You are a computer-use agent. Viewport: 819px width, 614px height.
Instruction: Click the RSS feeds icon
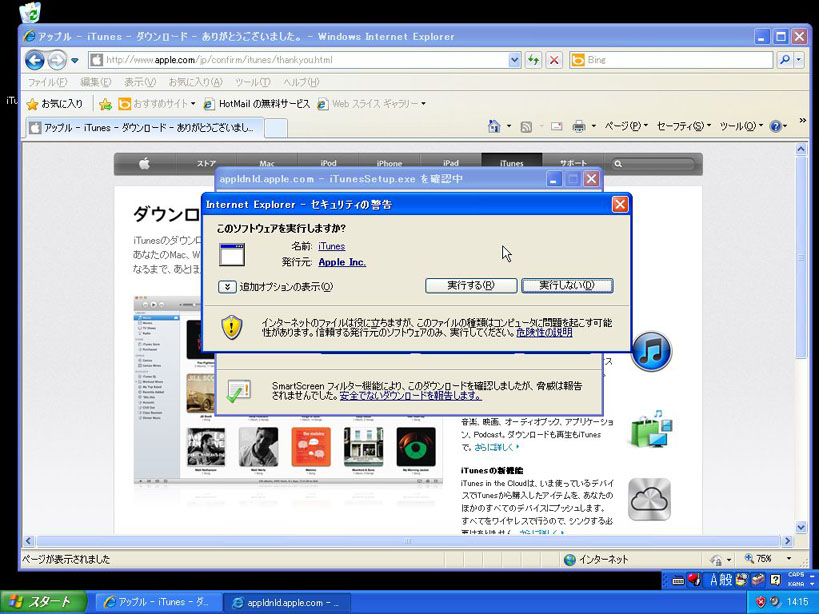coord(526,126)
